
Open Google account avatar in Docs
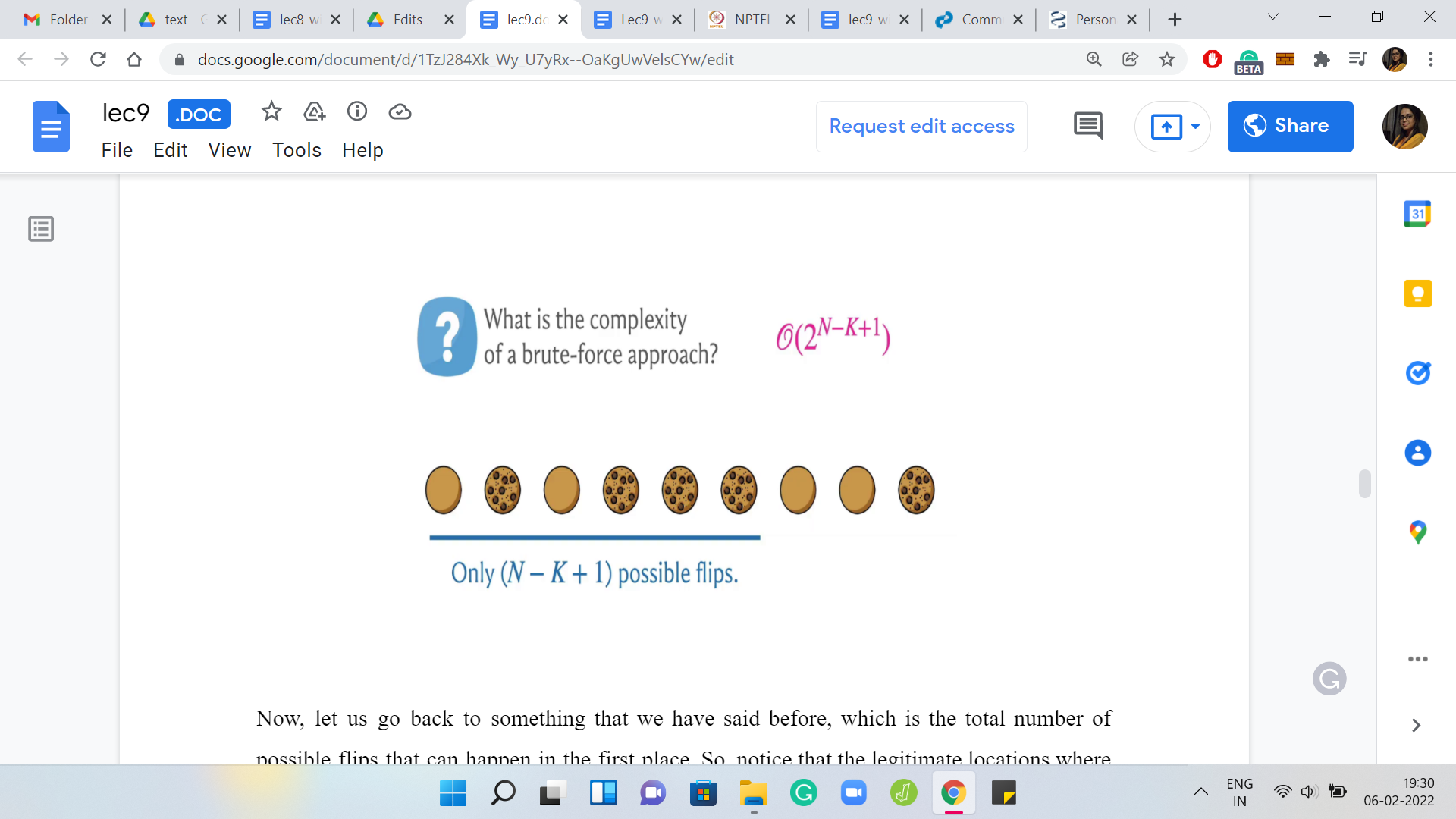pyautogui.click(x=1404, y=127)
